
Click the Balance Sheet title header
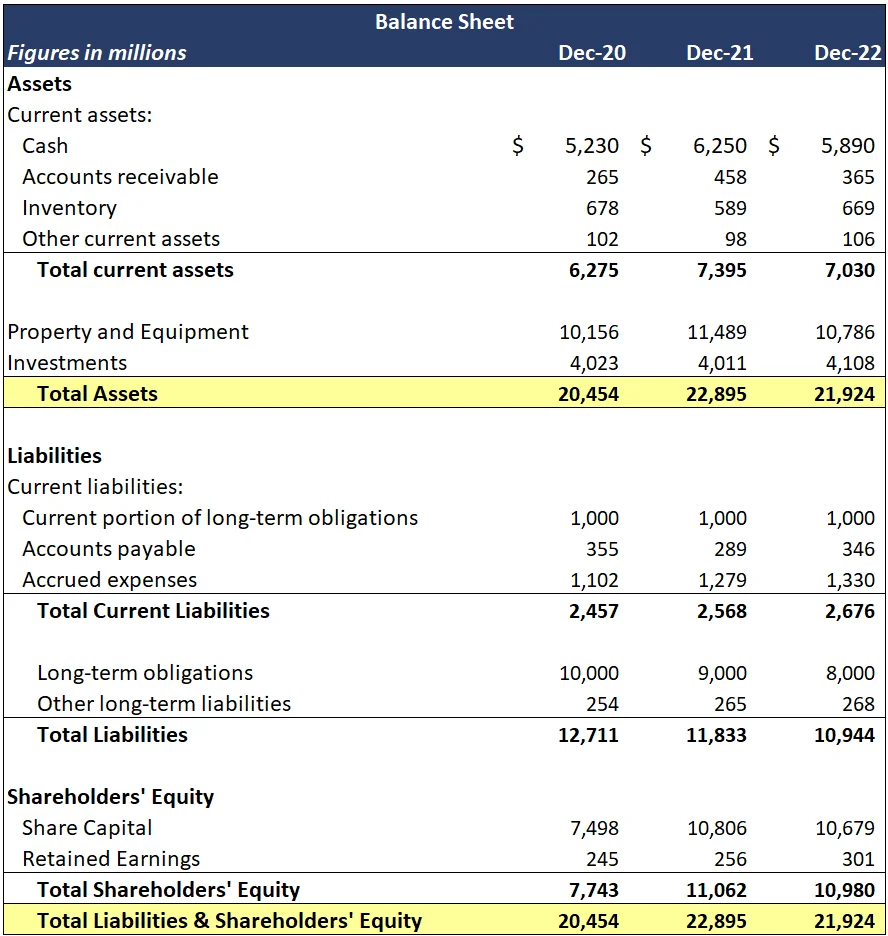point(444,22)
